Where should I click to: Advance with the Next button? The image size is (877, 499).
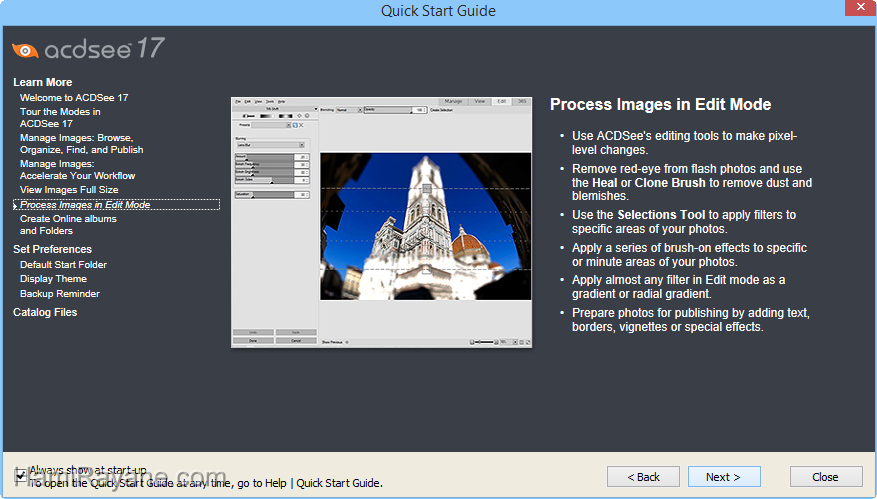click(x=724, y=477)
